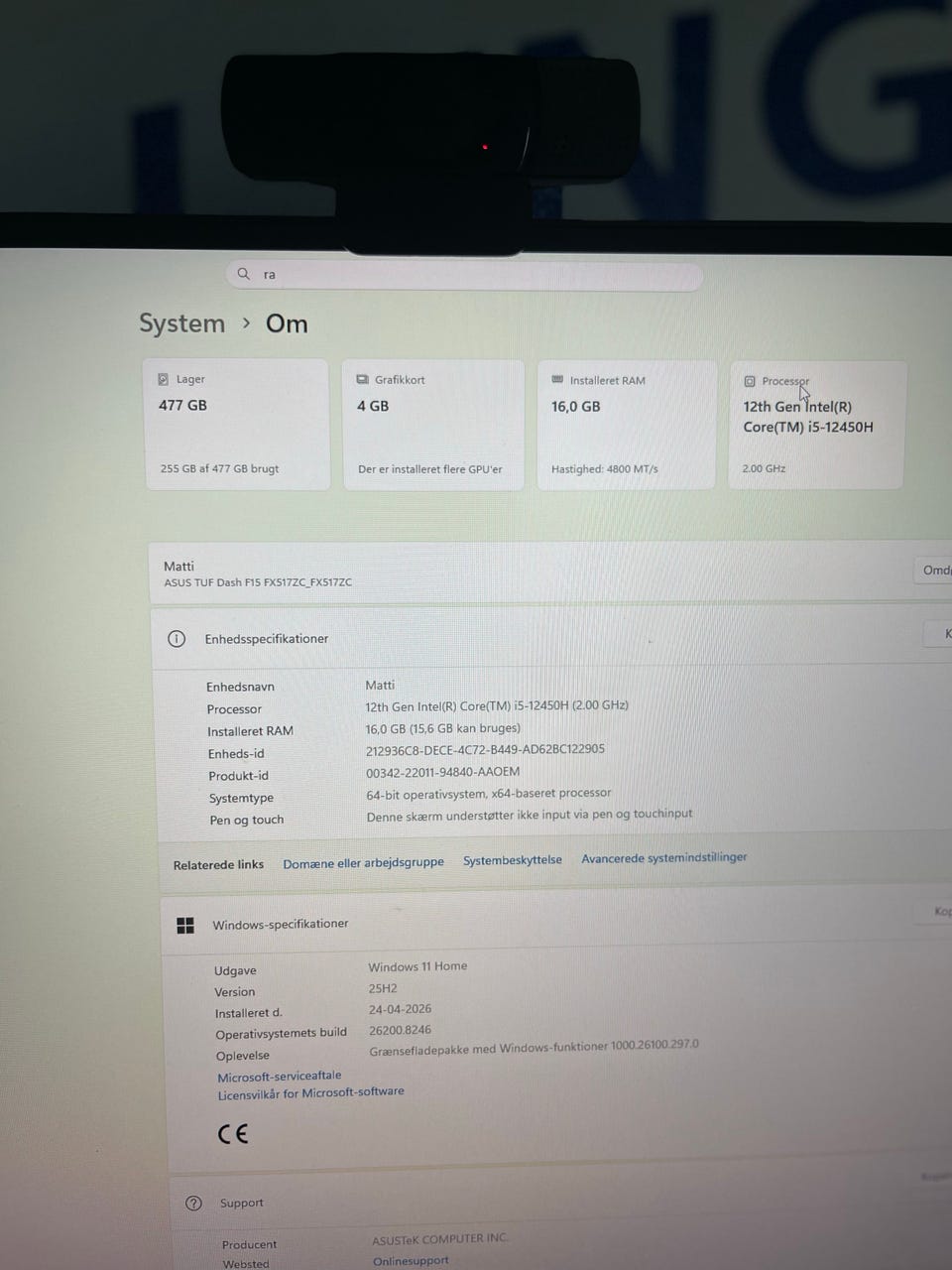Open the Lager 477 GB card
The width and height of the screenshot is (952, 1270).
[x=237, y=425]
